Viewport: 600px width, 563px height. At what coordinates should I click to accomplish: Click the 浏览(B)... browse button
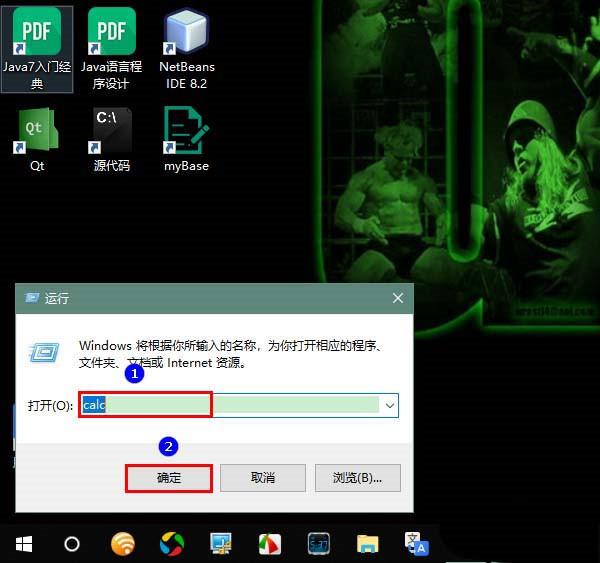click(357, 478)
